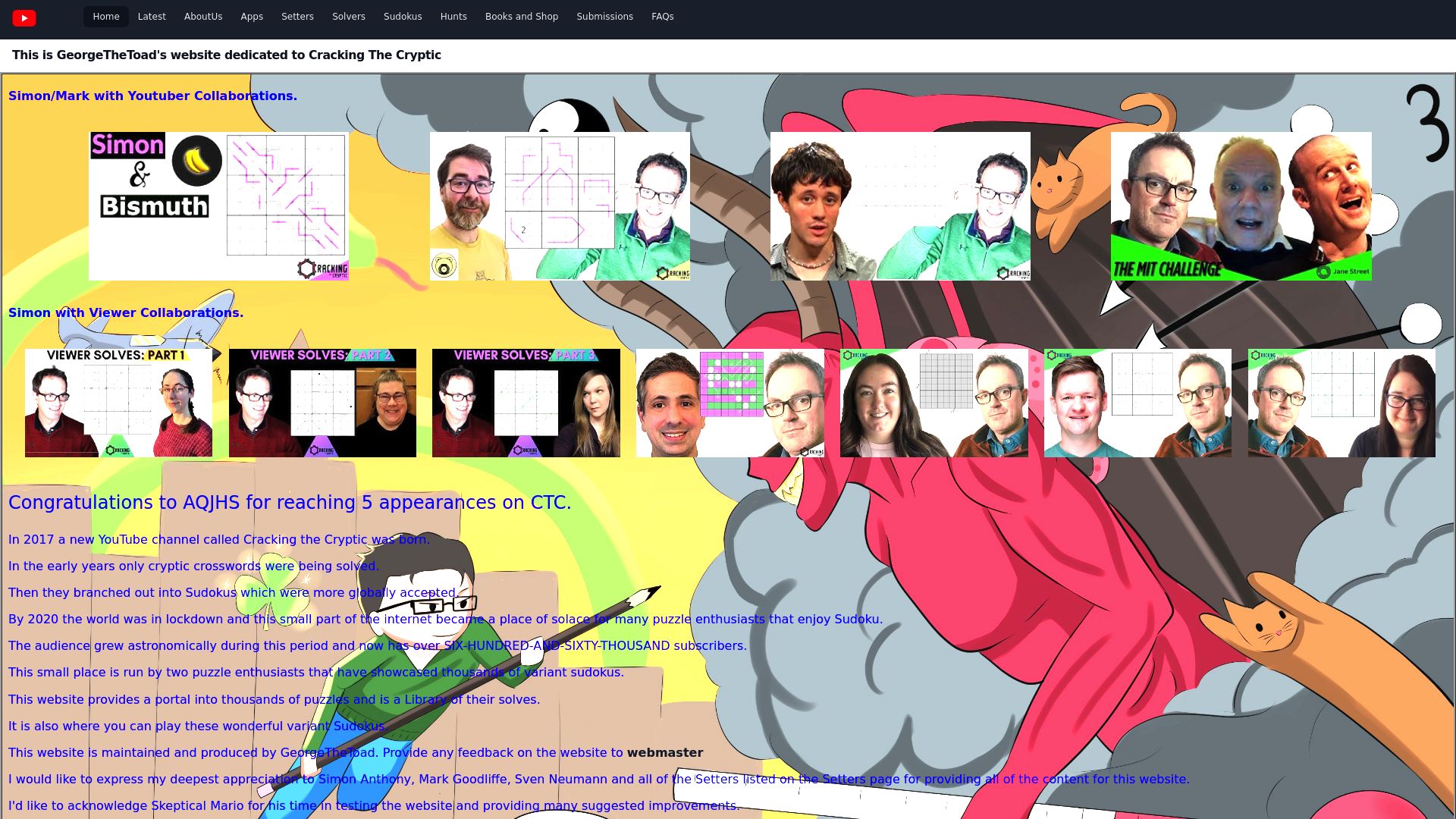The height and width of the screenshot is (819, 1456).
Task: Click the line 'Then they branched out into Sudokus'
Action: point(233,592)
